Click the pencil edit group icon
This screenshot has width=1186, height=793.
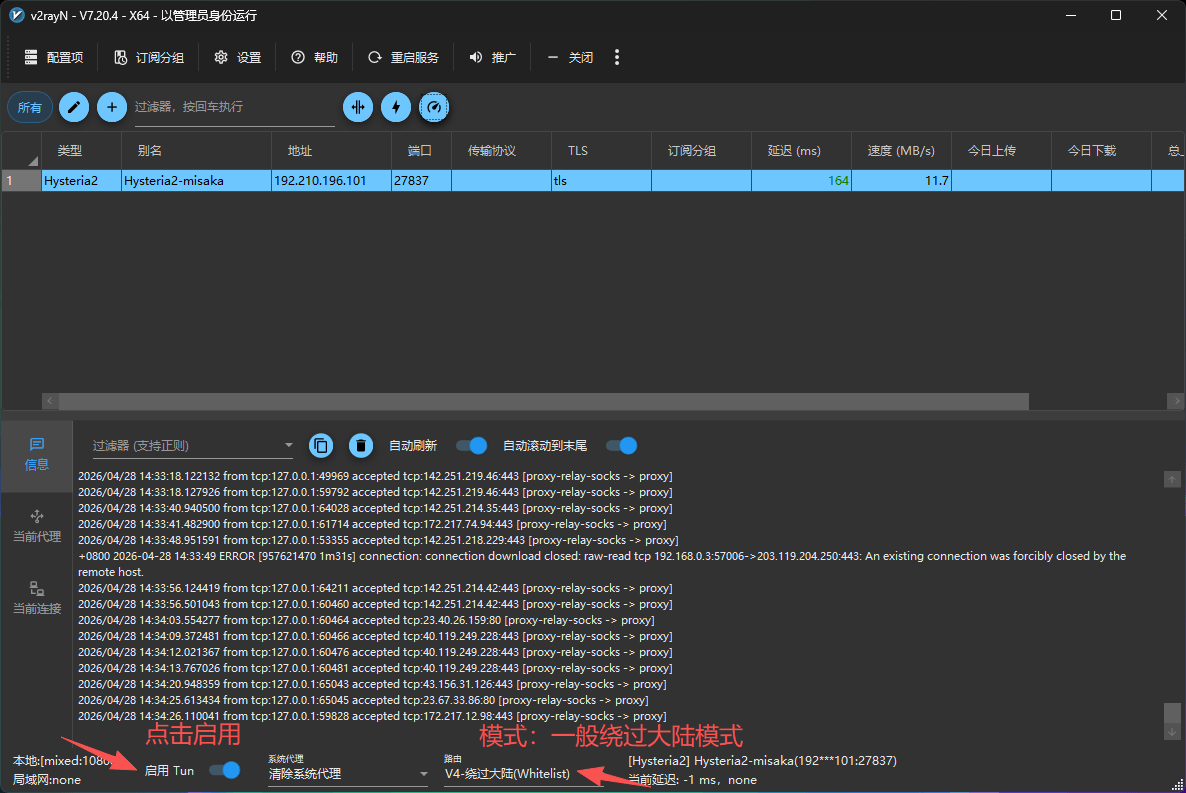(74, 107)
